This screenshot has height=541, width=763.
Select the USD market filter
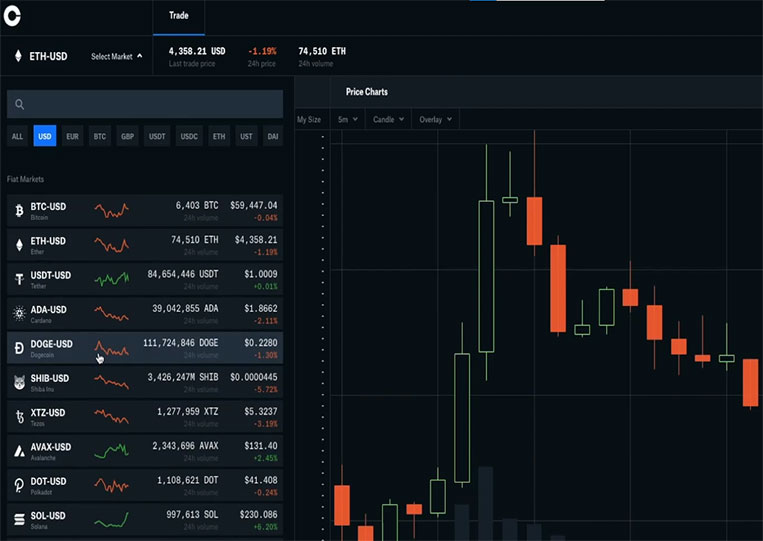pos(45,136)
